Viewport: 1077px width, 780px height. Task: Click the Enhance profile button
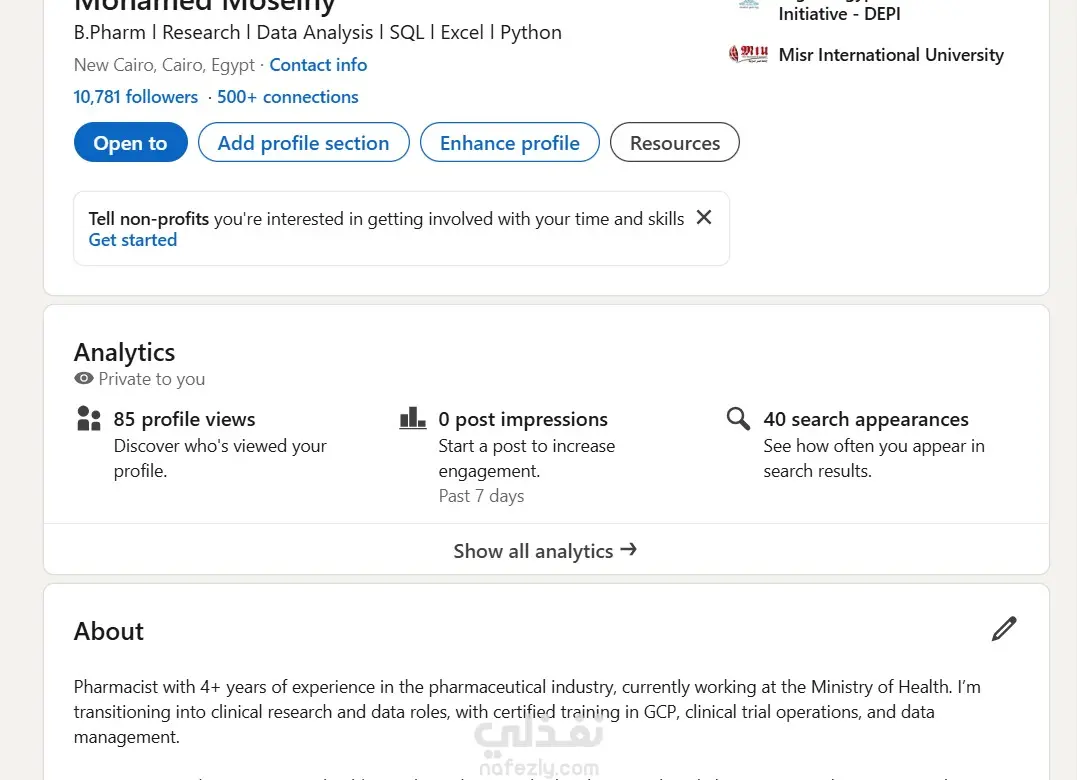(x=509, y=142)
